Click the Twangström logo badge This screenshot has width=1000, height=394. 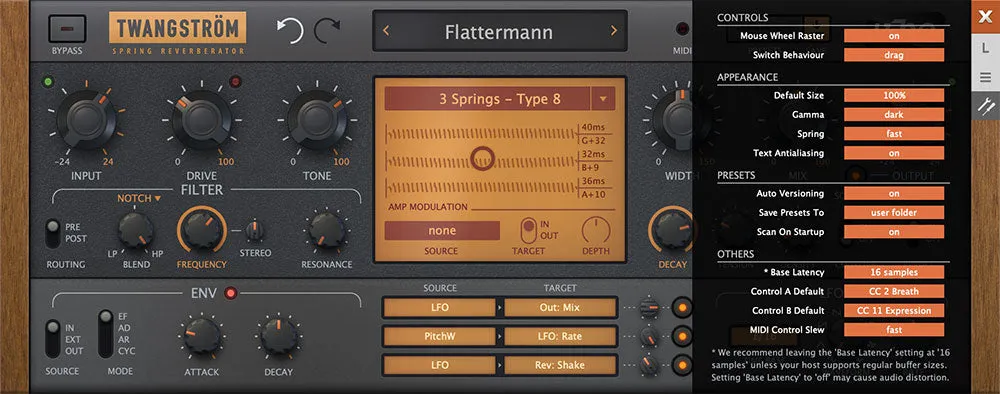pyautogui.click(x=178, y=27)
